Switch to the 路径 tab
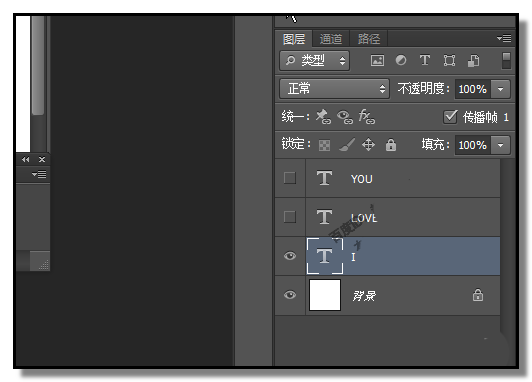The width and height of the screenshot is (532, 382). pos(369,39)
